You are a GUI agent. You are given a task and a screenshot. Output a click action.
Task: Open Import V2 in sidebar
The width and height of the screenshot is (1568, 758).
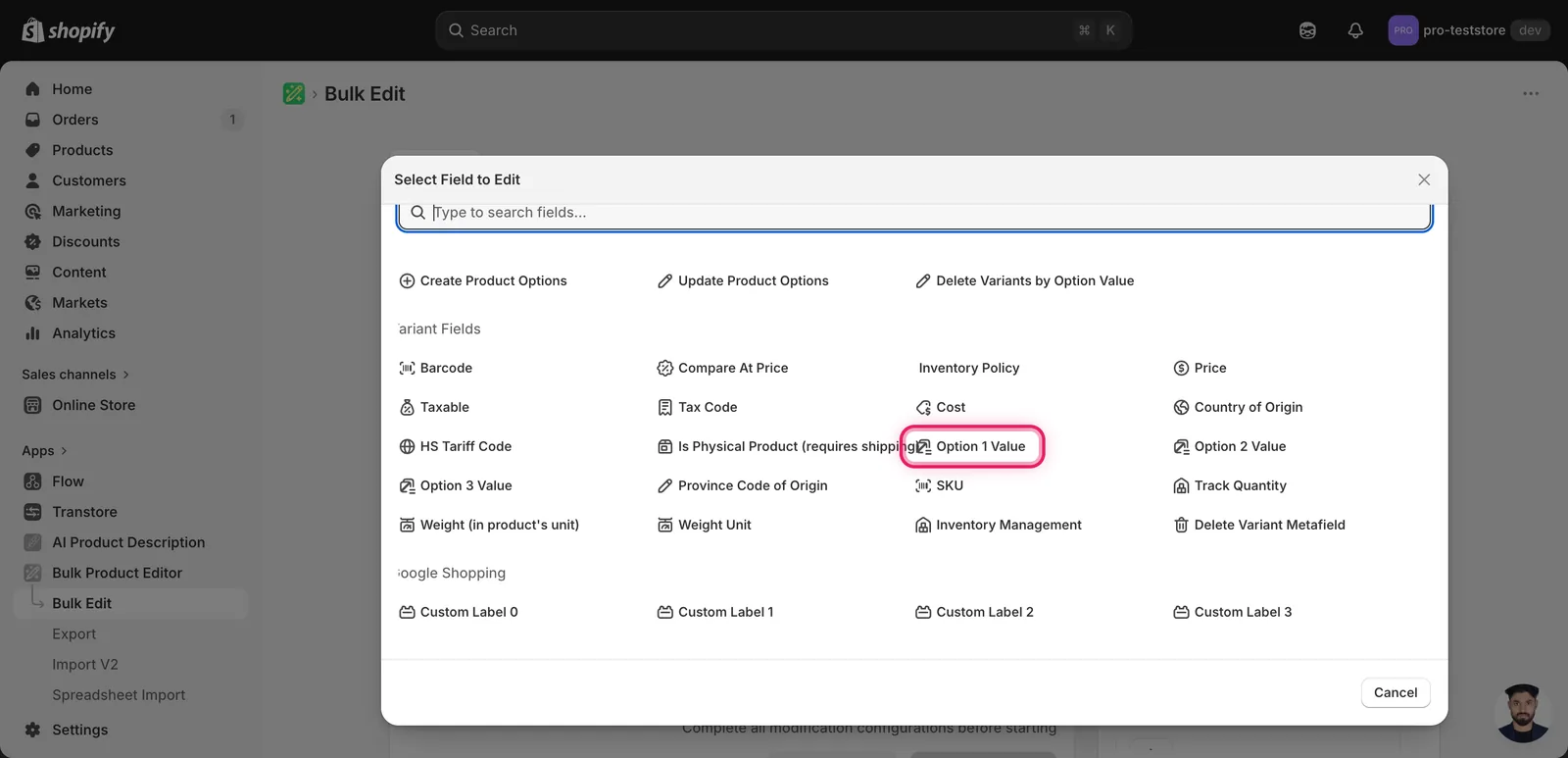click(85, 665)
